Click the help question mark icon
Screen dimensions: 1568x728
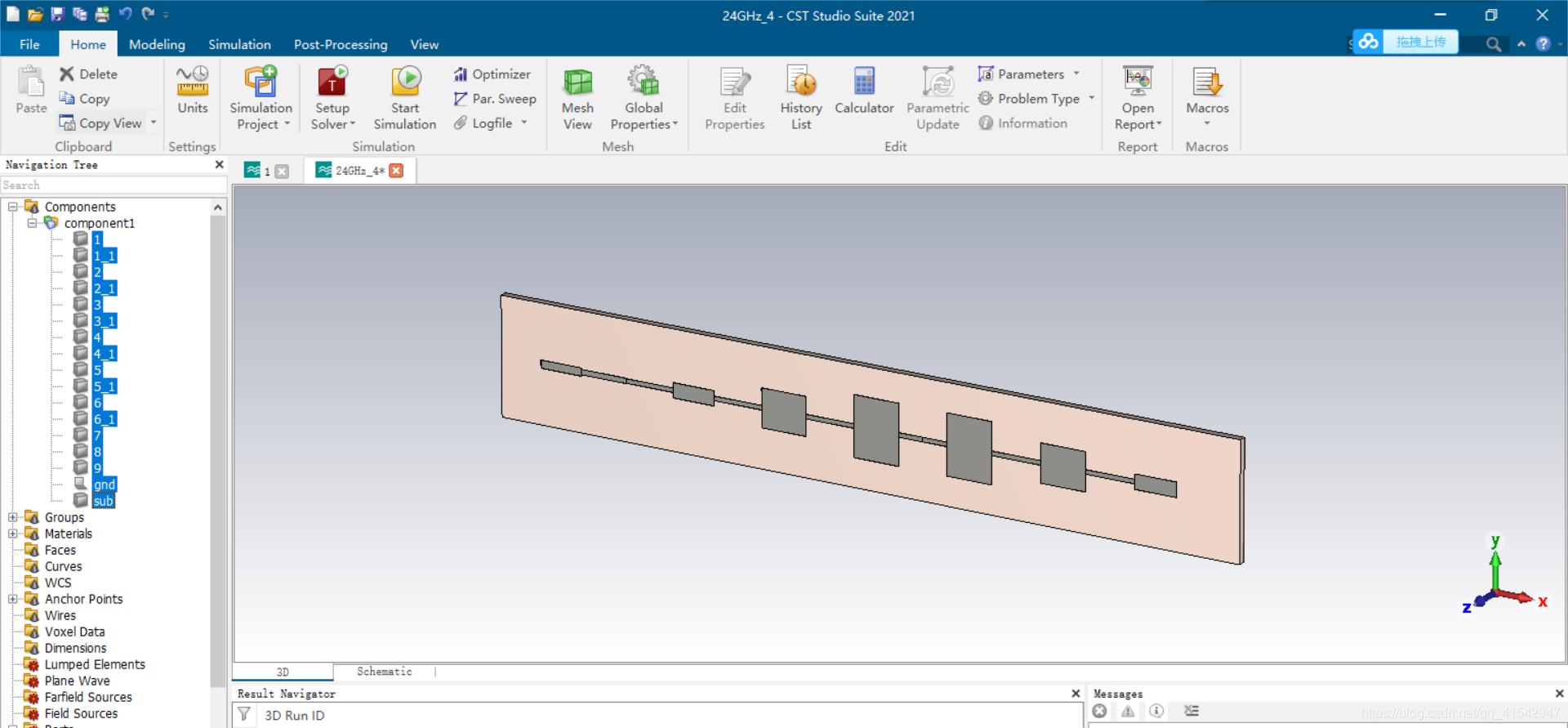tap(1543, 44)
